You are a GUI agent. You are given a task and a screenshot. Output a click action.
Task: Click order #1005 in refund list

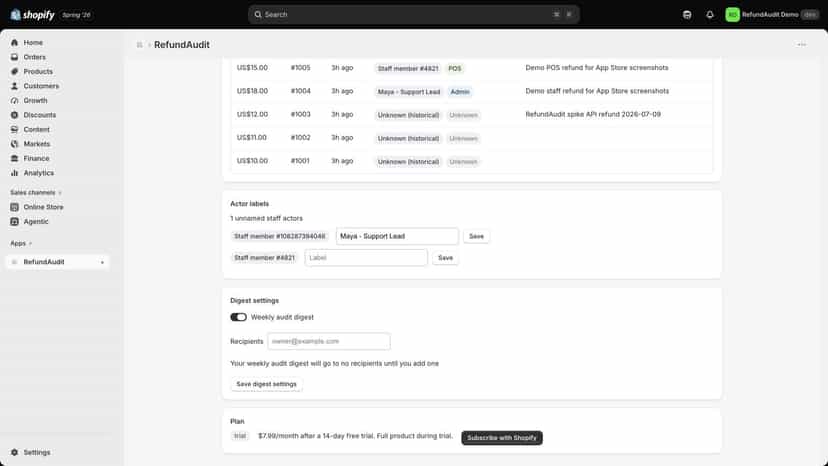(300, 68)
